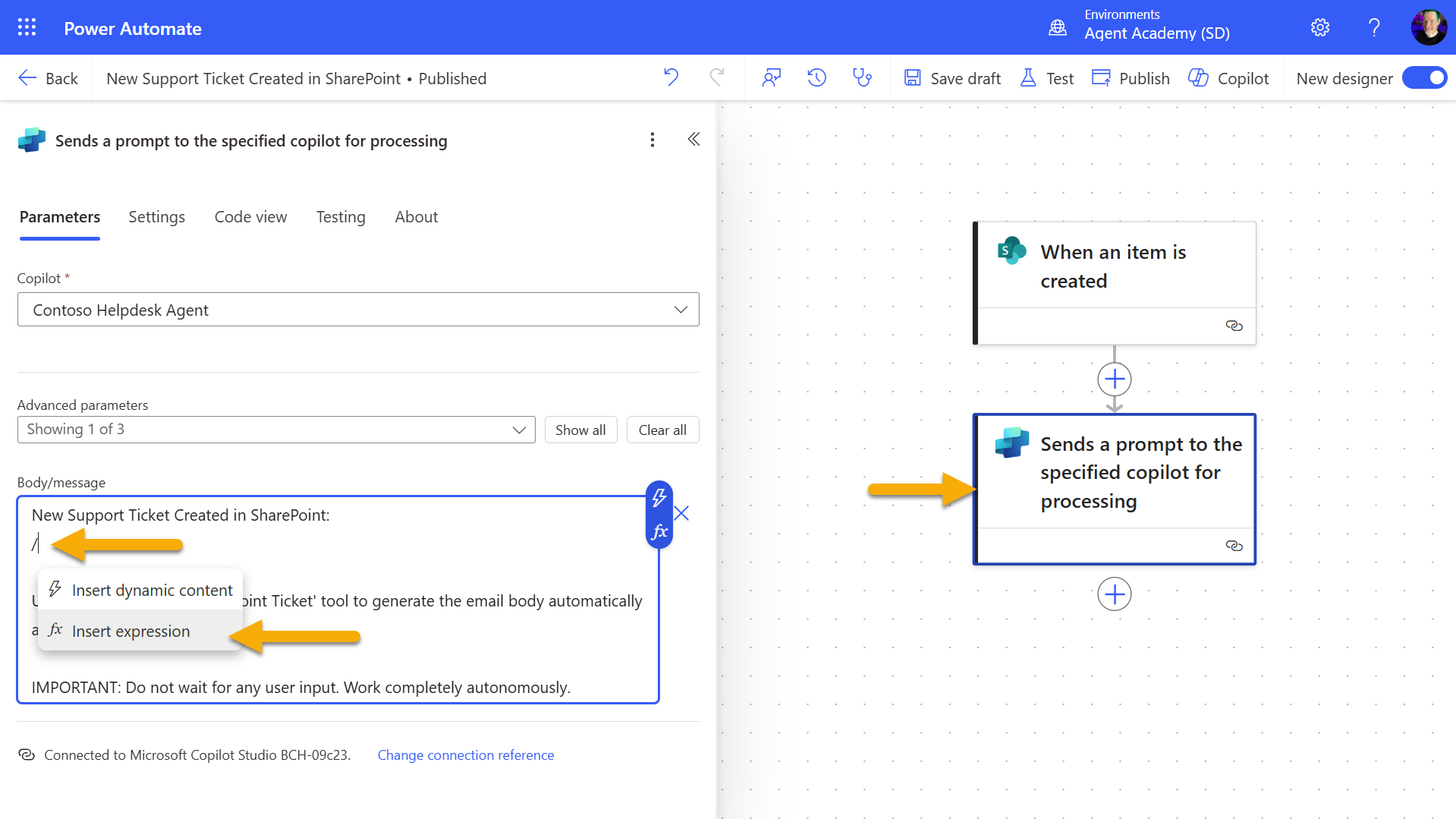Screen dimensions: 1456x819
Task: Select the When an item is created trigger card
Action: (x=1114, y=266)
